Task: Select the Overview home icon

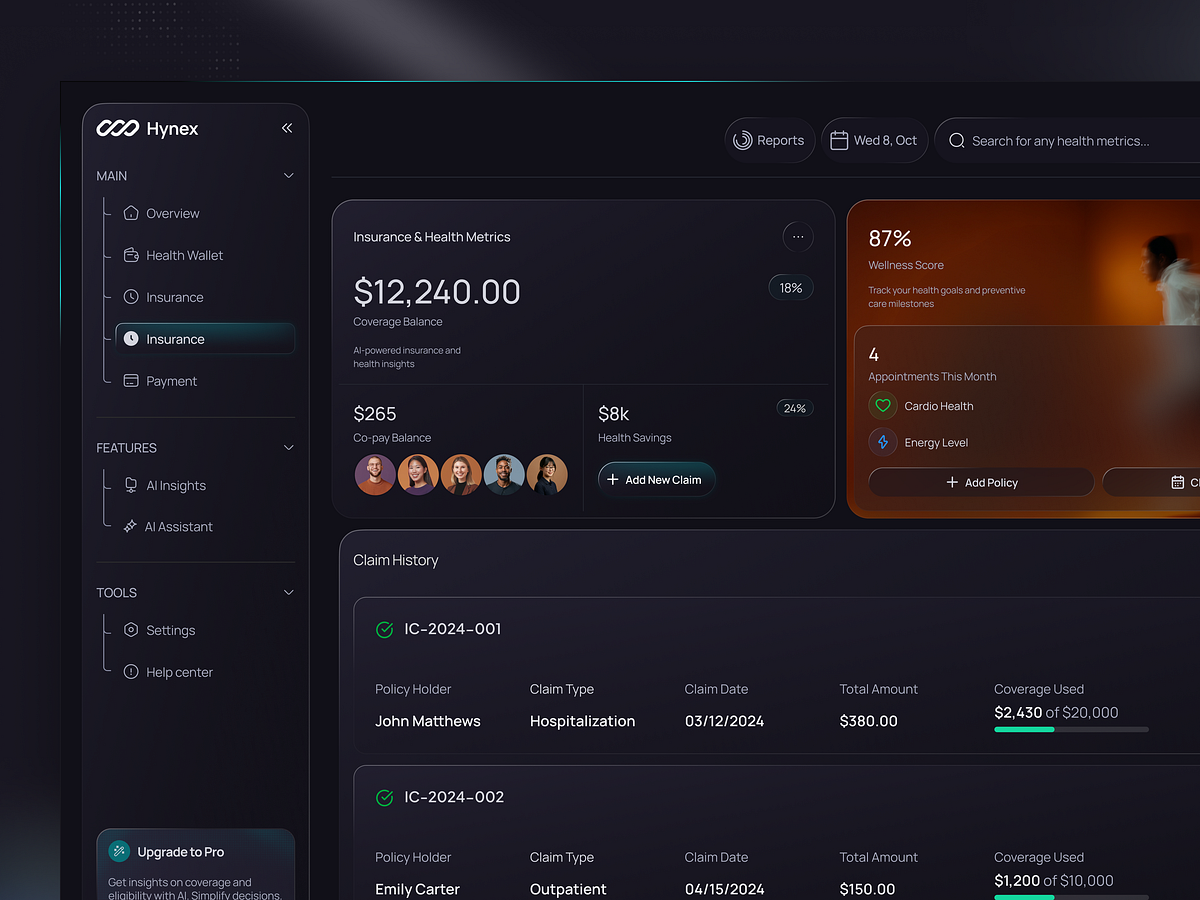Action: [x=131, y=213]
